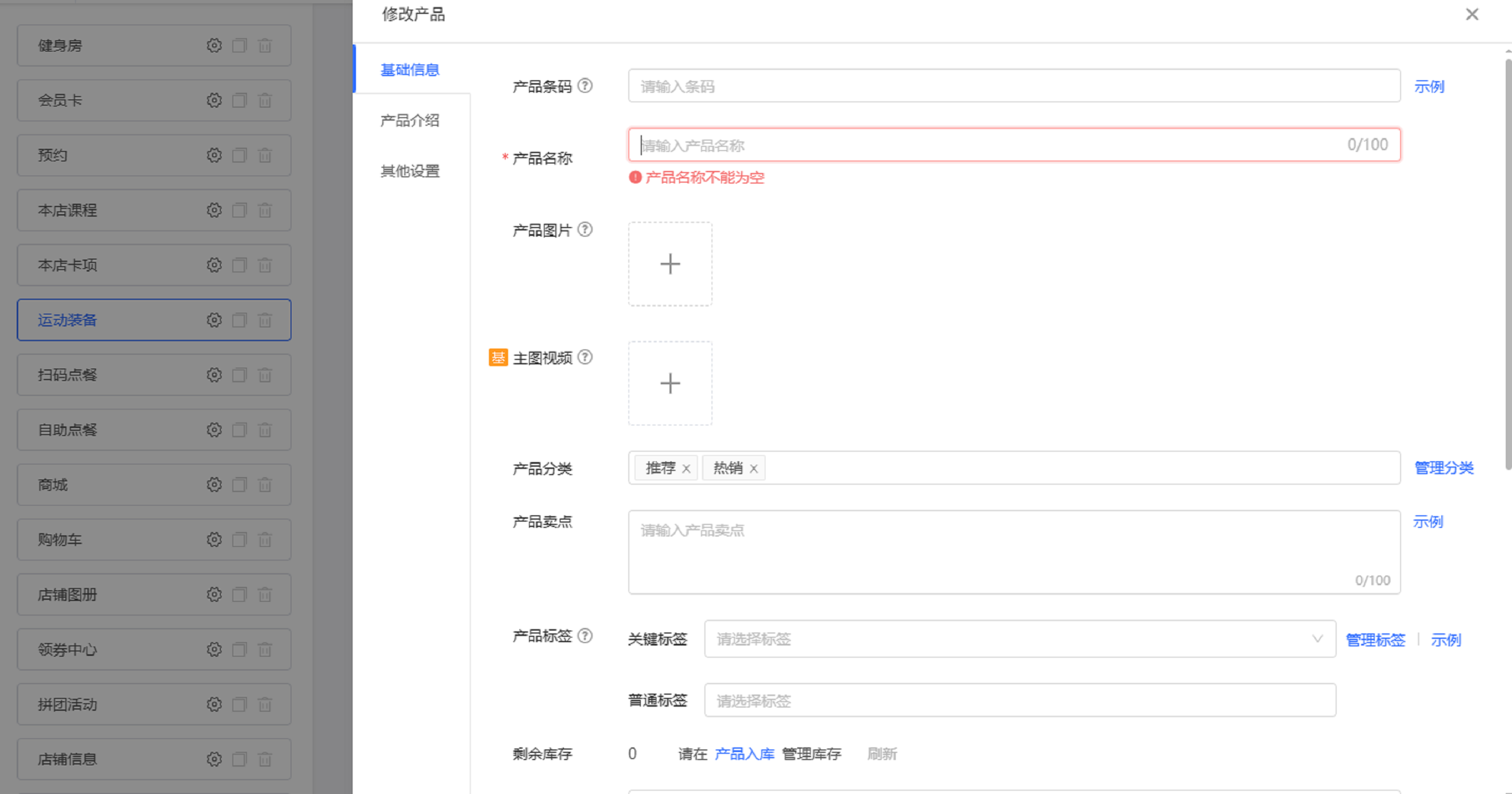Remove the 热销 category tag
Viewport: 1512px width, 794px height.
pyautogui.click(x=754, y=469)
